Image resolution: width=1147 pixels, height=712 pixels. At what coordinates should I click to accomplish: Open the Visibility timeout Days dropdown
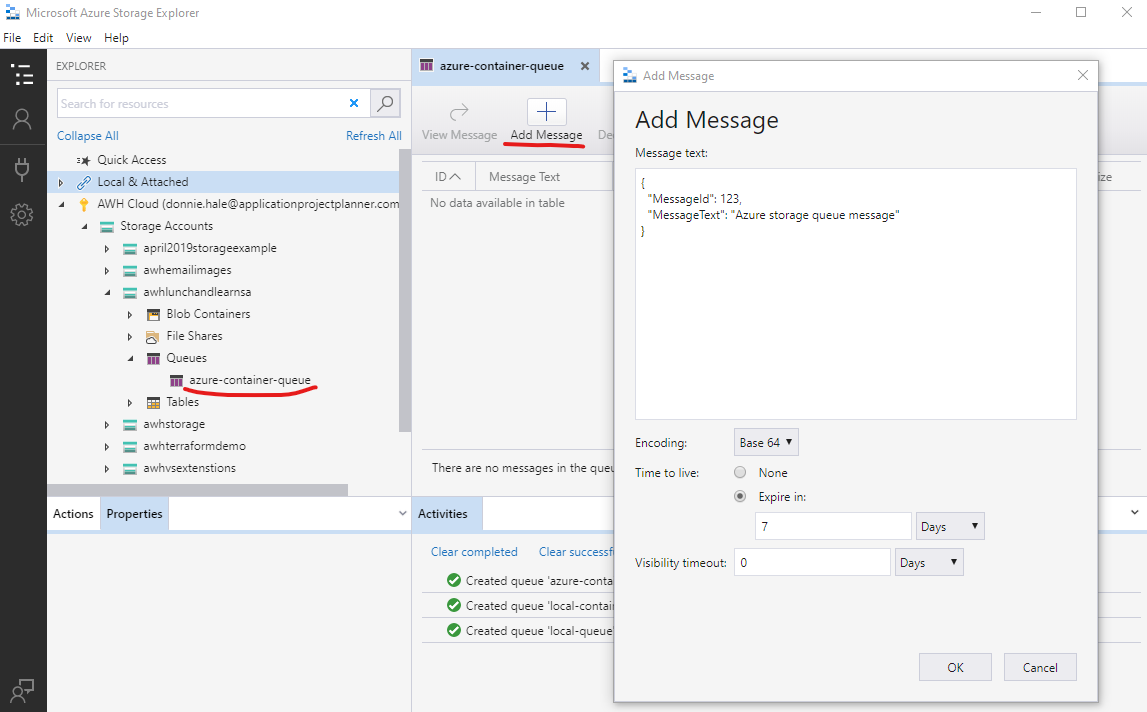tap(929, 562)
